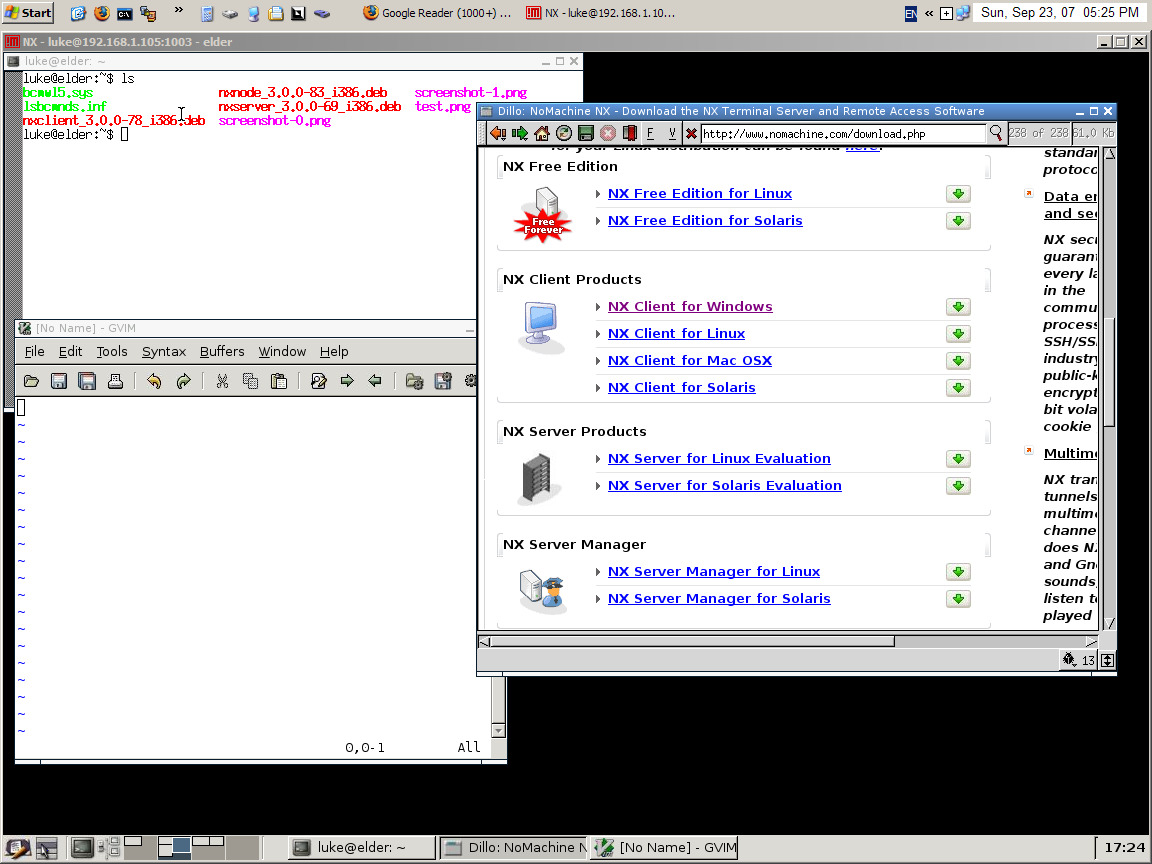Click the paste clipboard icon in GVIM
The width and height of the screenshot is (1152, 864).
tap(279, 381)
